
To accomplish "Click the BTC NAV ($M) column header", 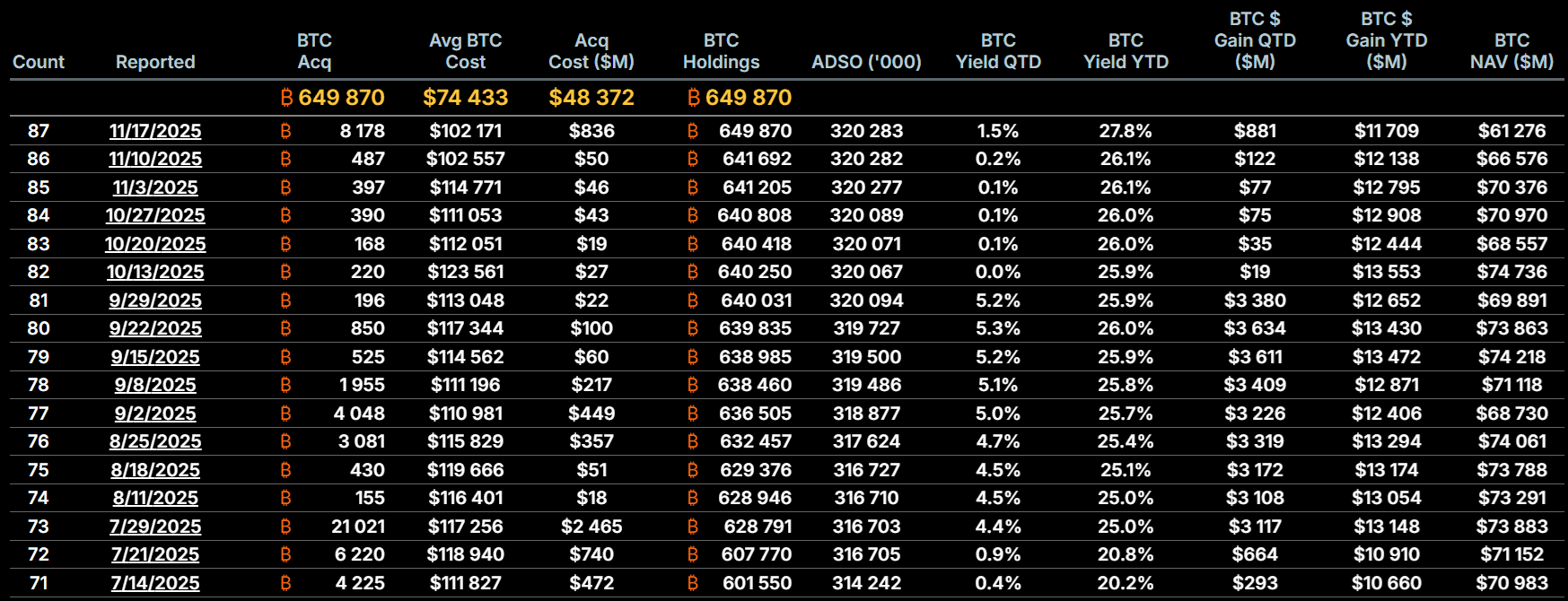I will [1511, 51].
